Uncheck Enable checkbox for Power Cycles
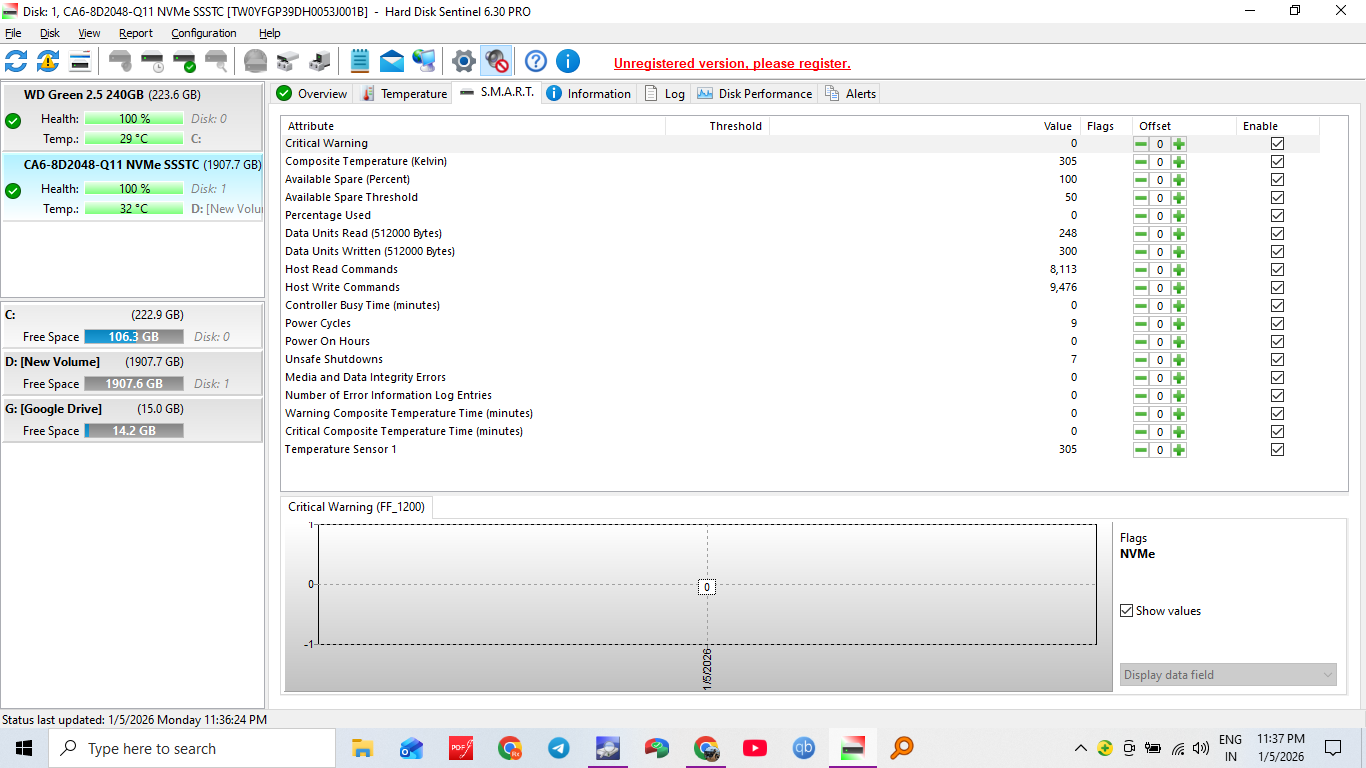 click(x=1277, y=324)
